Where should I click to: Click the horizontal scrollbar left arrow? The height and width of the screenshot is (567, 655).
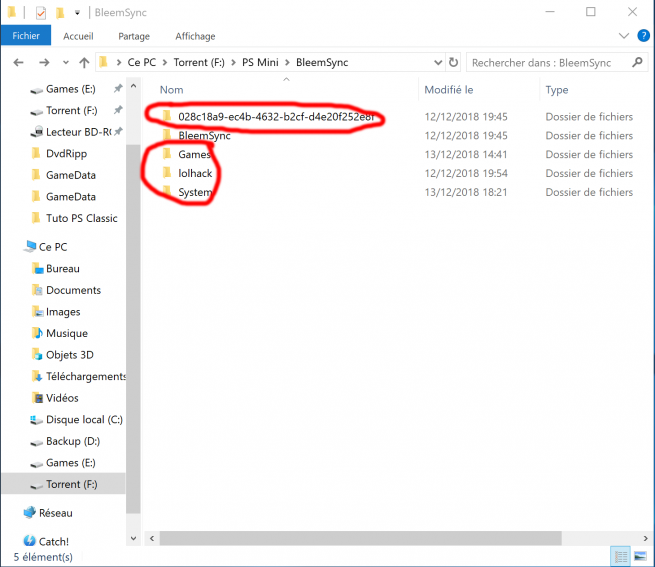point(152,539)
